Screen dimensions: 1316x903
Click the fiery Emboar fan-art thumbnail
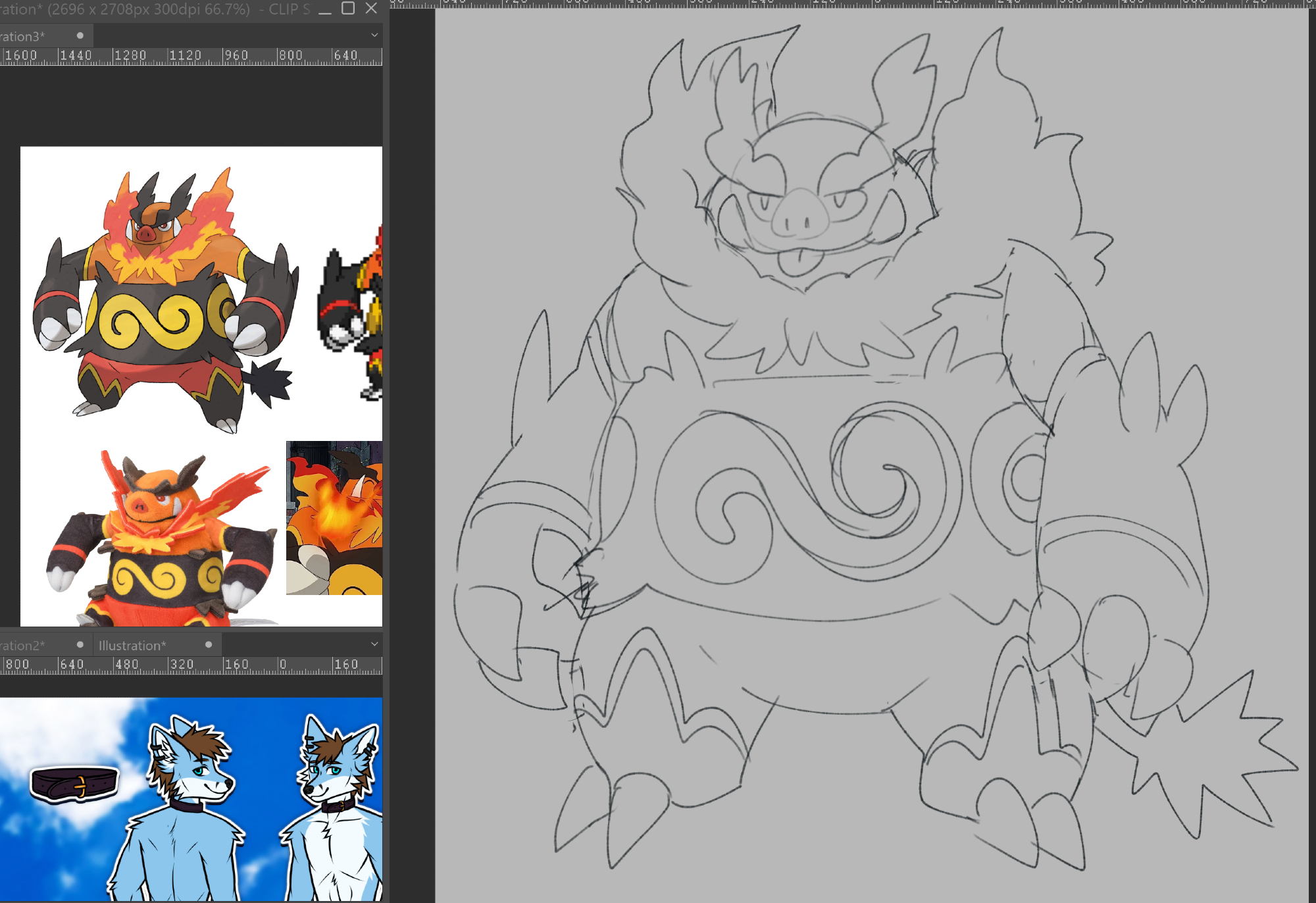pyautogui.click(x=334, y=518)
